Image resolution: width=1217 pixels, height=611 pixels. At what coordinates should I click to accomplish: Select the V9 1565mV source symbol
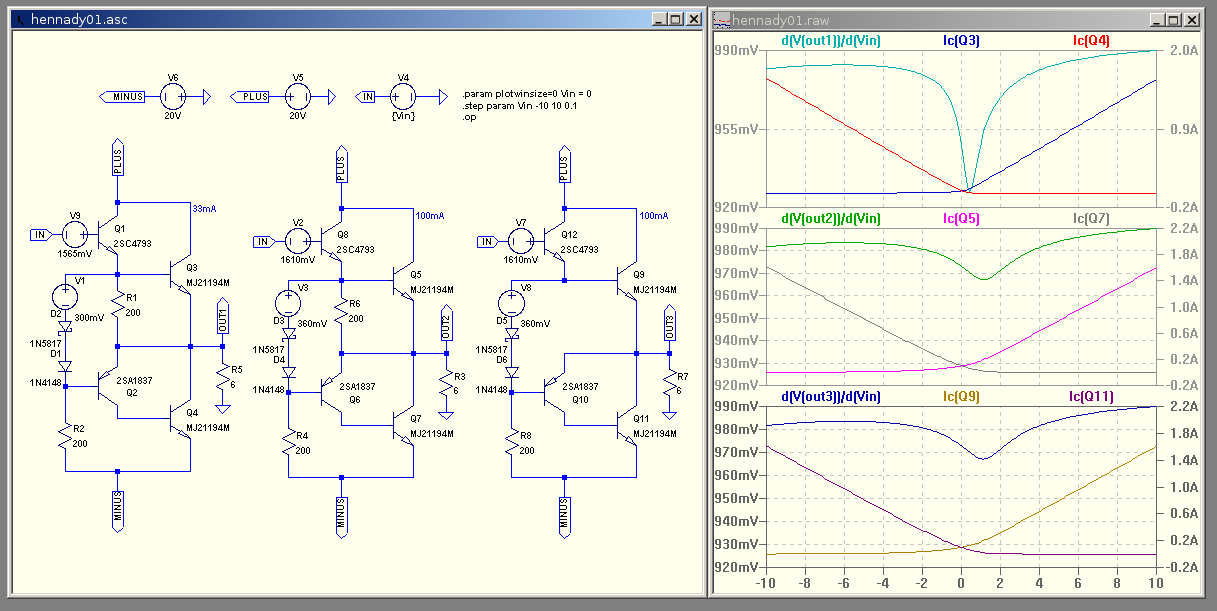click(74, 235)
